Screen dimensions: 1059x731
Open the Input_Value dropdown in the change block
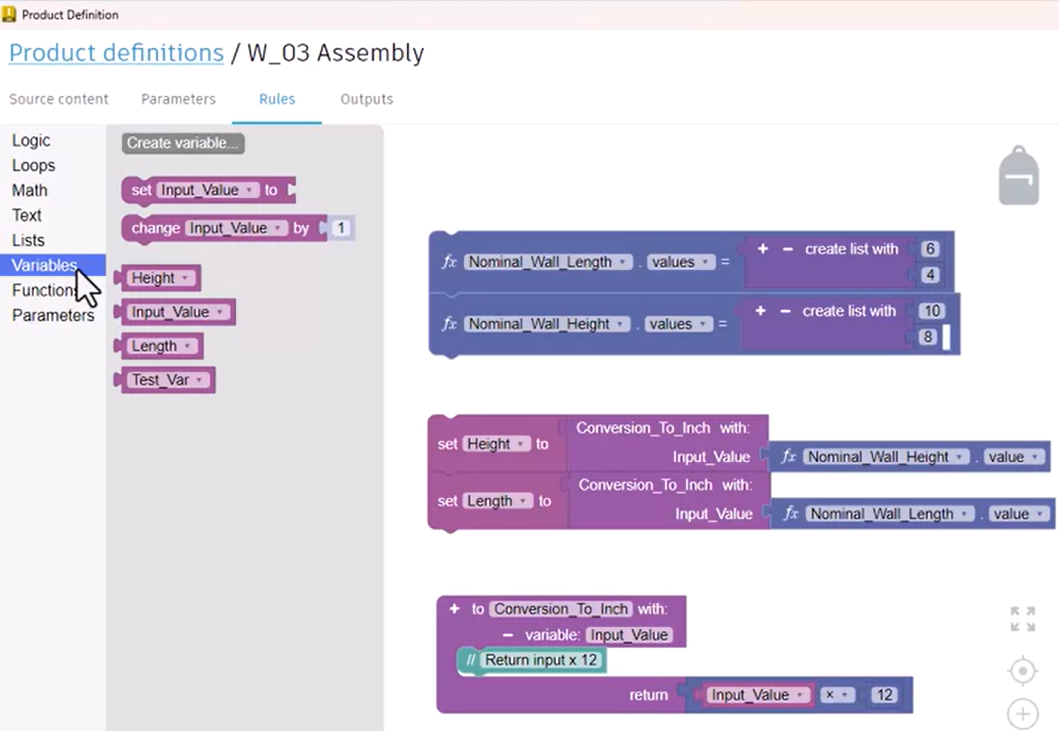pos(236,228)
